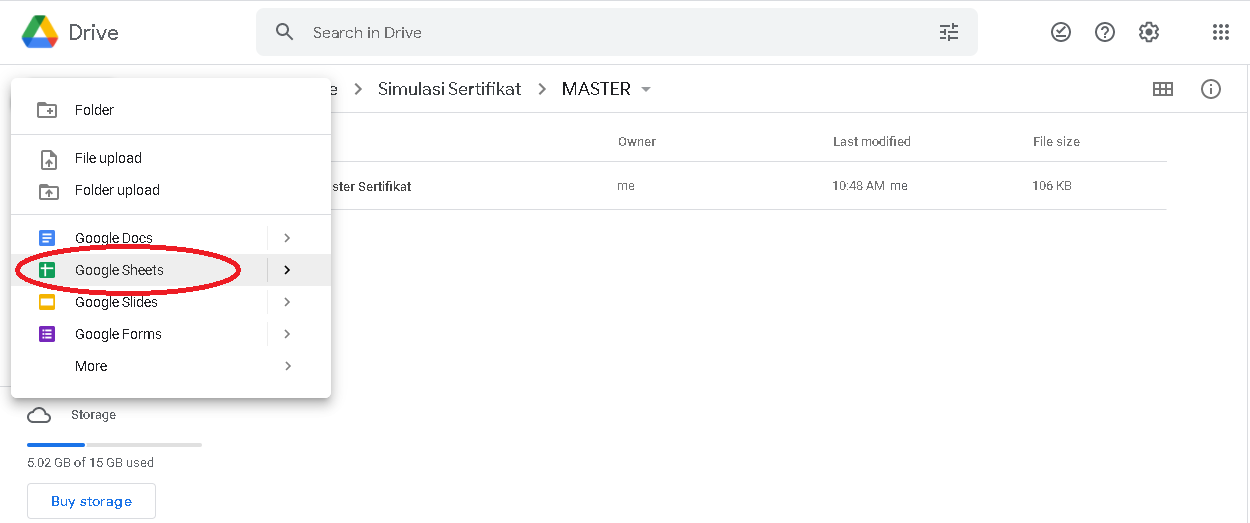The image size is (1250, 523).
Task: Open the More menu entry
Action: coord(171,366)
